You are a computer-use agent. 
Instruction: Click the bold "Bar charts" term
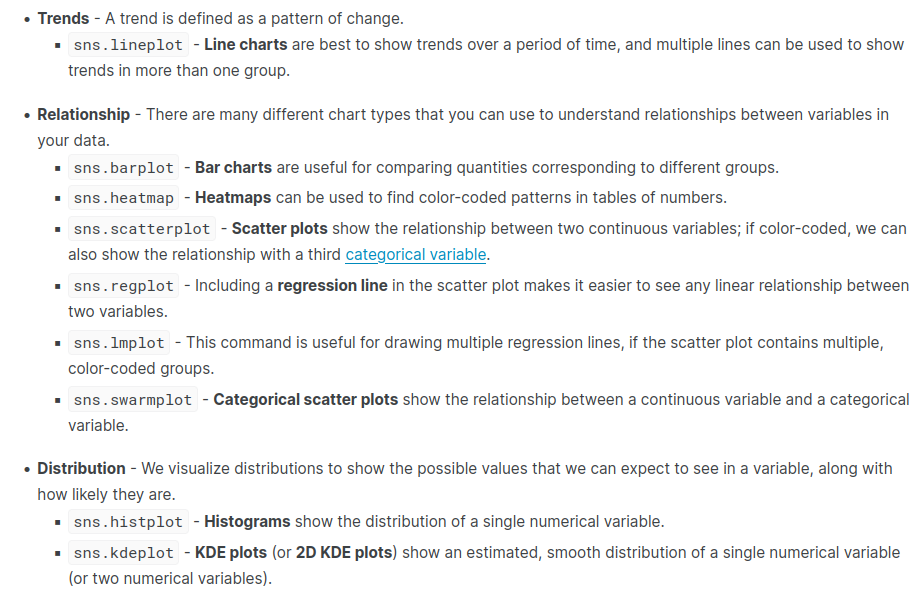click(x=233, y=168)
